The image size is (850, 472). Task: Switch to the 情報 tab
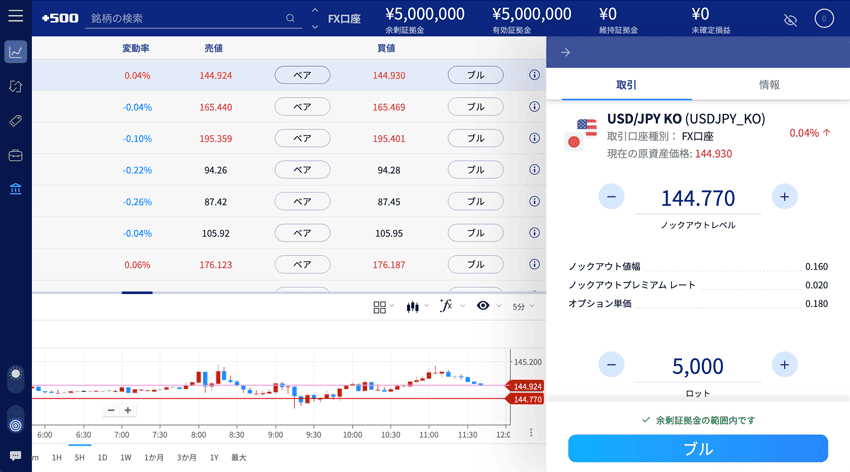click(769, 85)
